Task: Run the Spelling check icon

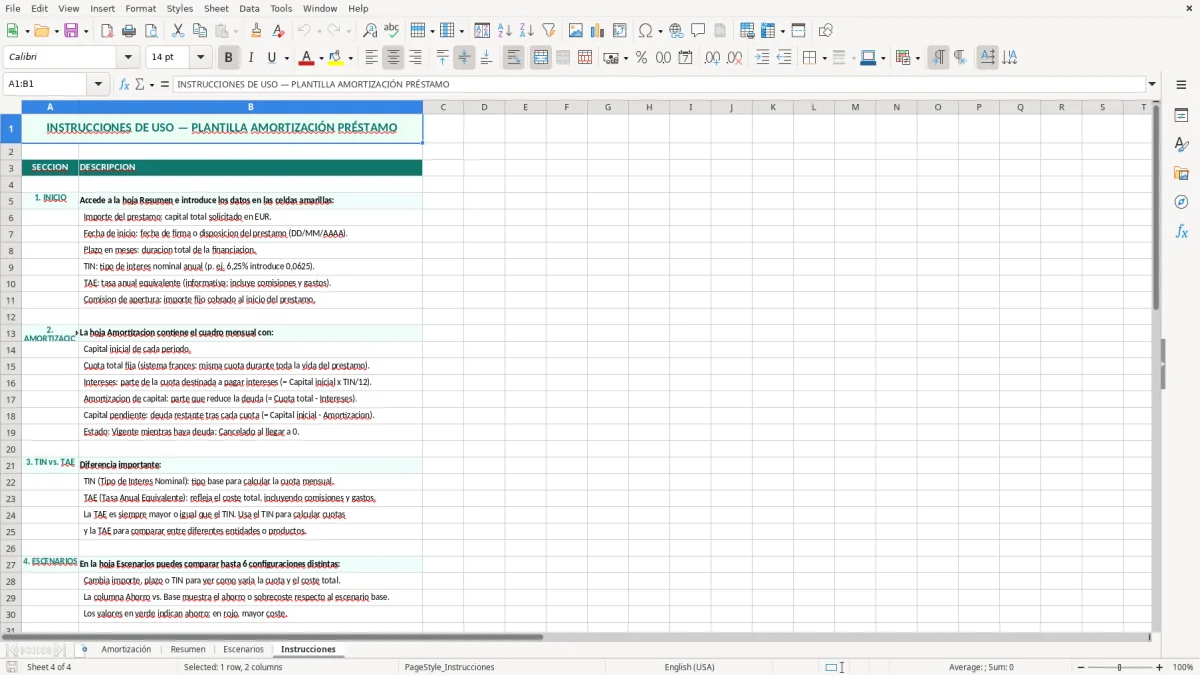Action: pos(391,31)
